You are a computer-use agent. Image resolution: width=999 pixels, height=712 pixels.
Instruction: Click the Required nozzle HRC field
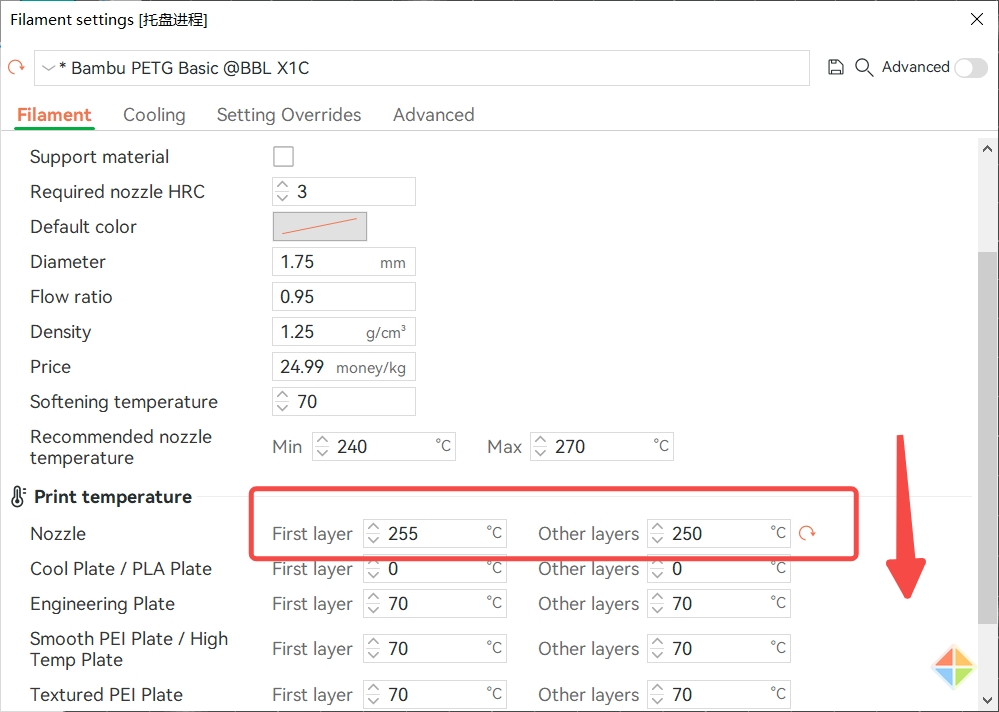(x=344, y=192)
